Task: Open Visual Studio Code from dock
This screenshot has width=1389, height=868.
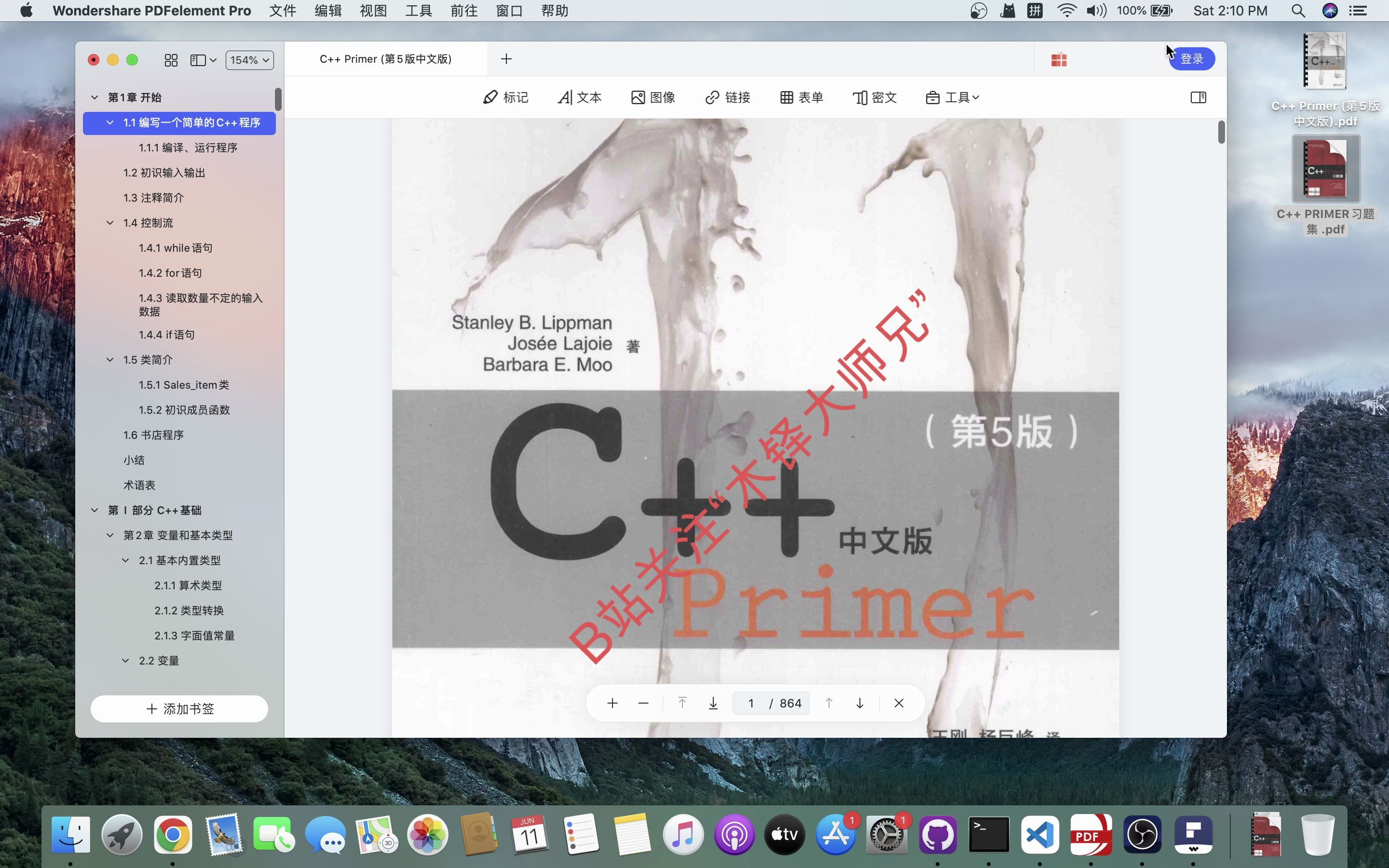Action: tap(1040, 834)
